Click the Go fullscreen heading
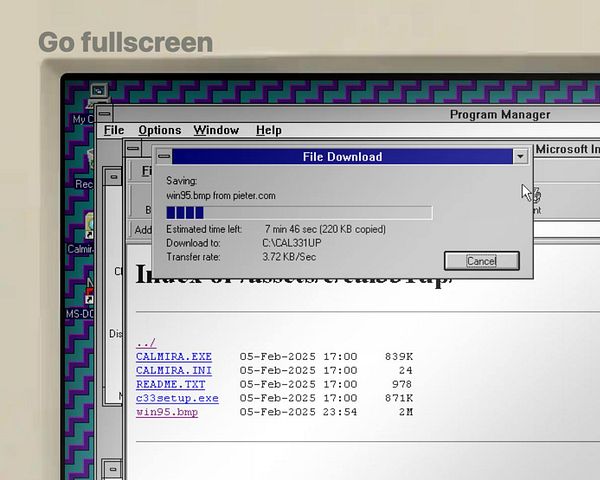The height and width of the screenshot is (480, 600). coord(126,42)
